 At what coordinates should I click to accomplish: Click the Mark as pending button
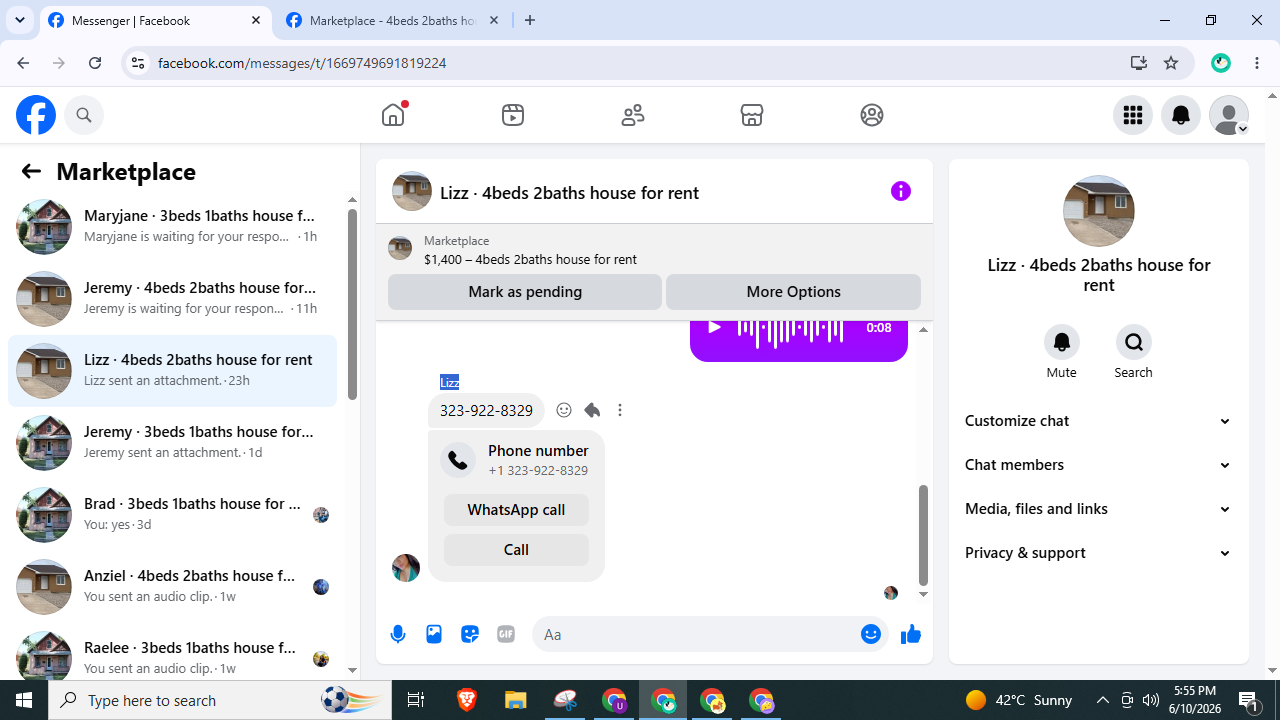click(525, 292)
